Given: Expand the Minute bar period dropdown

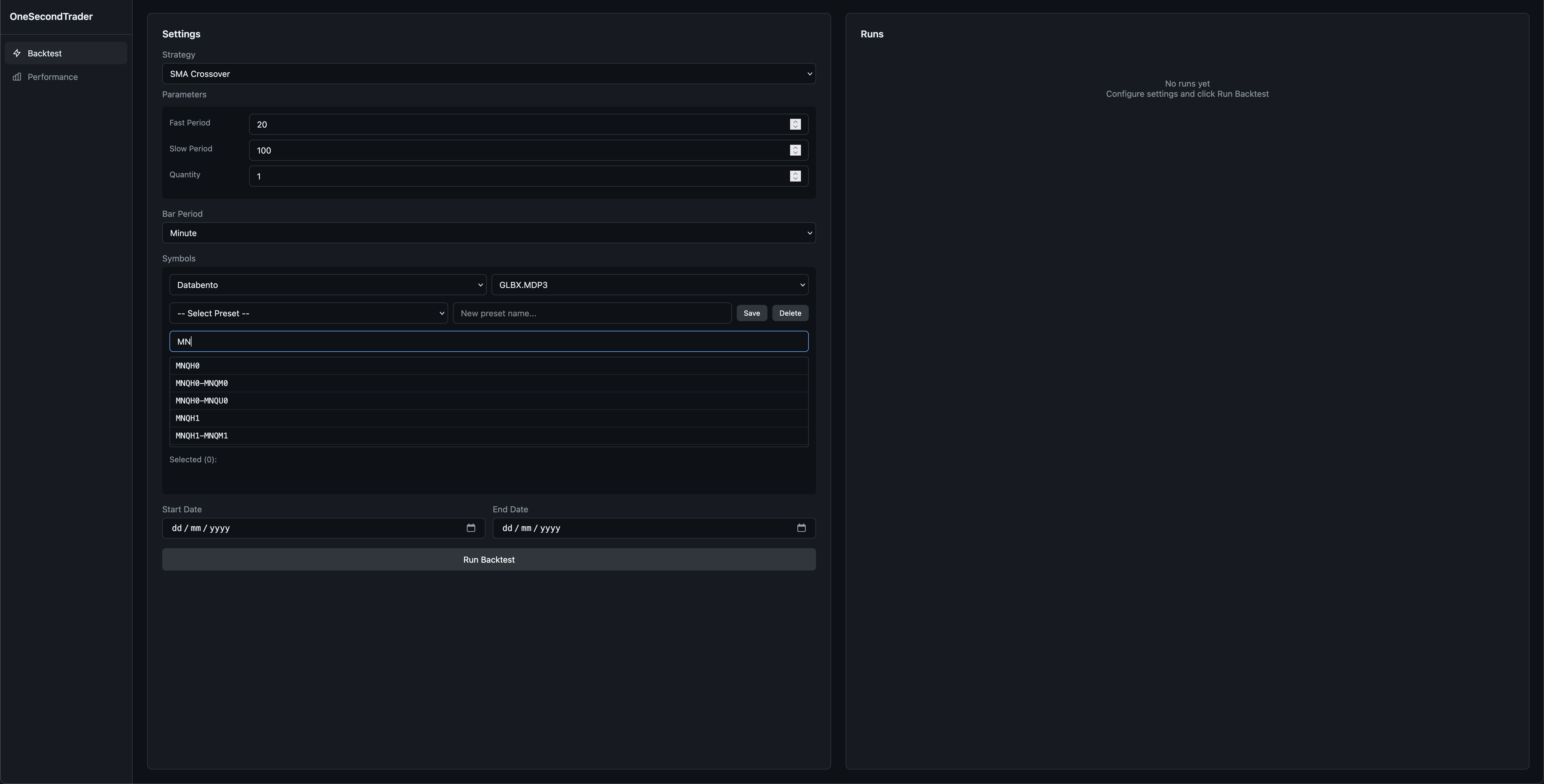Looking at the screenshot, I should pos(488,233).
